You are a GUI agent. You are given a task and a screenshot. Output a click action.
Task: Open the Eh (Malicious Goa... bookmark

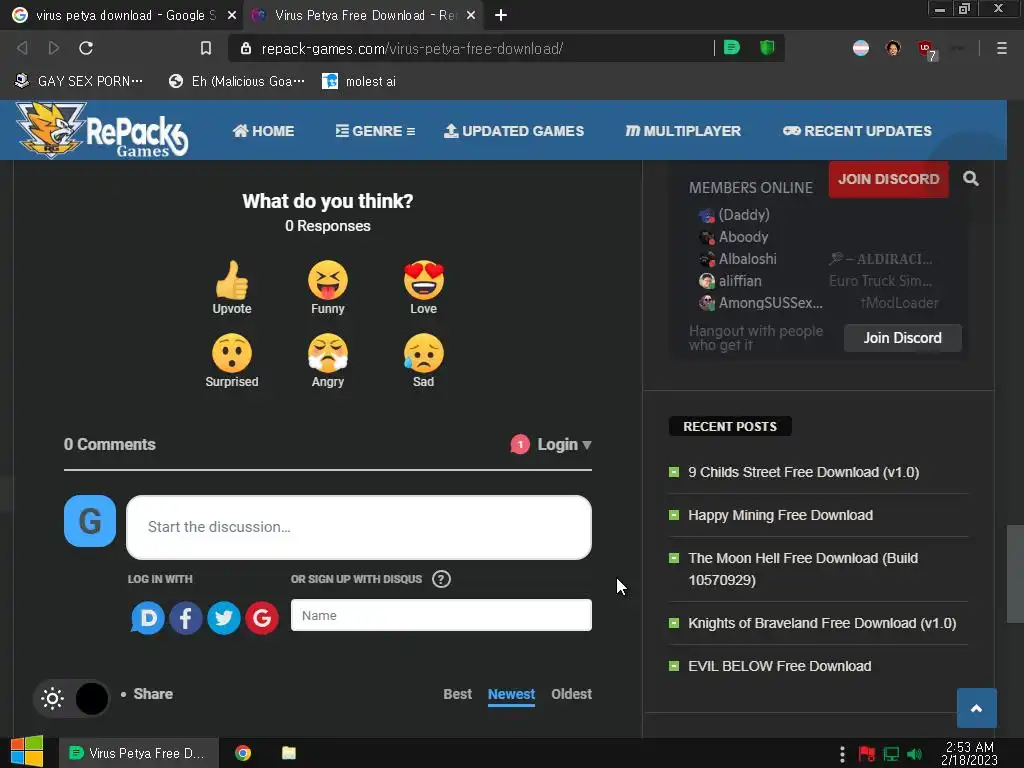tap(236, 81)
